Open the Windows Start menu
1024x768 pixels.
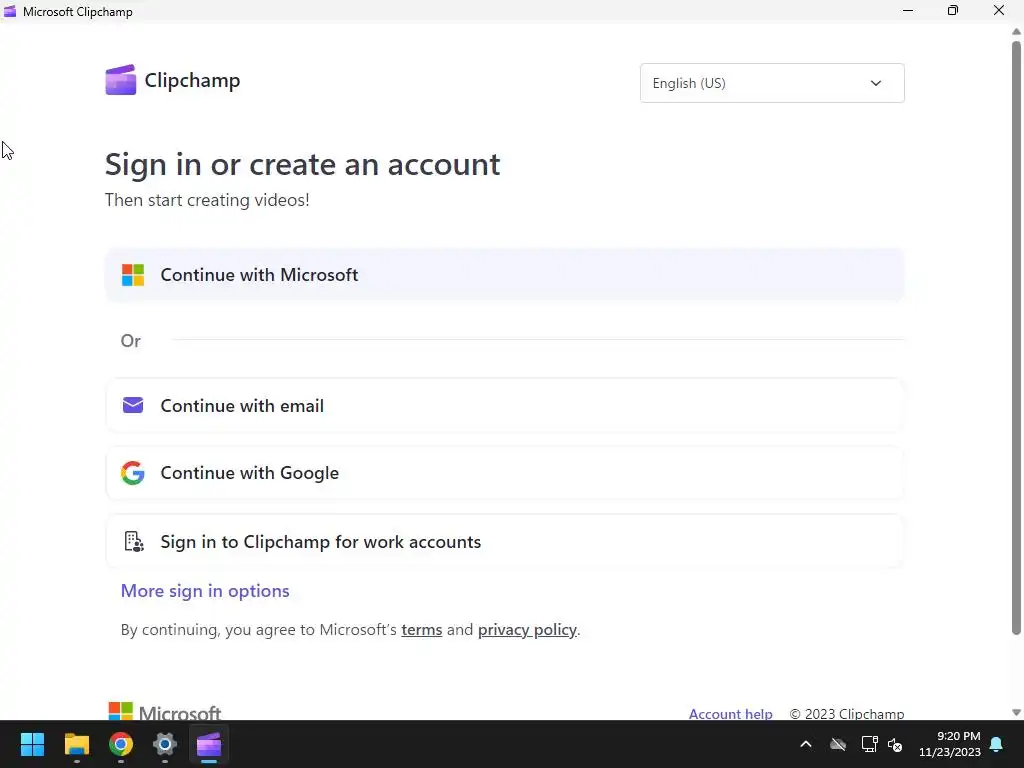(32, 744)
